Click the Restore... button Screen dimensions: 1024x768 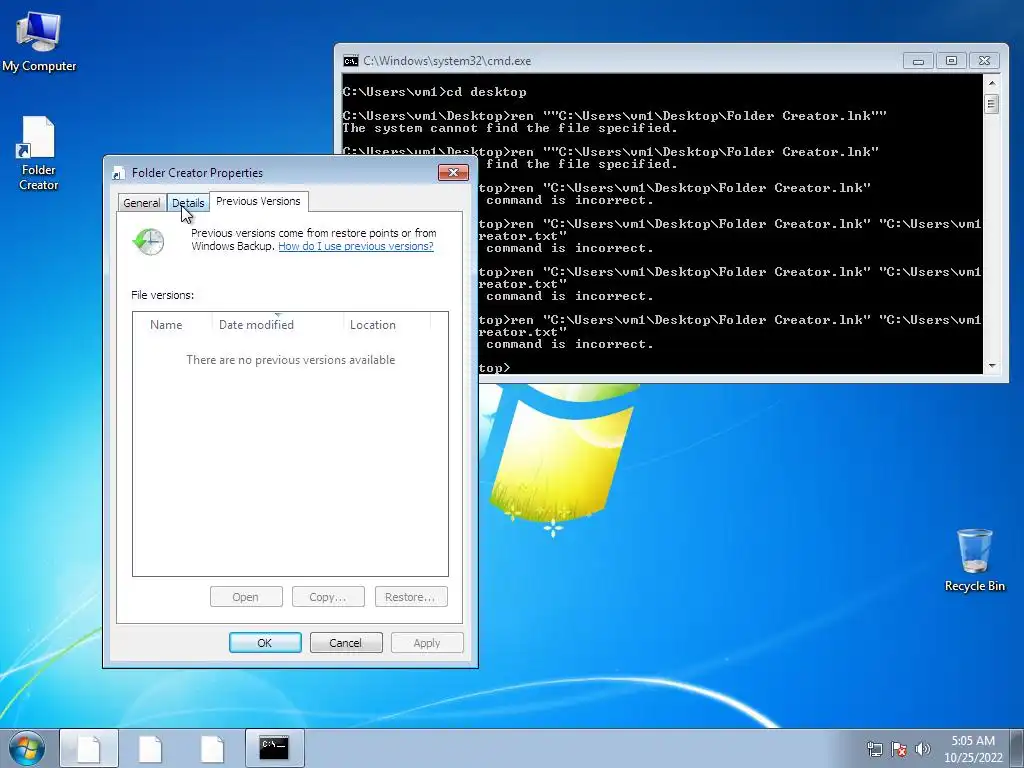click(411, 597)
